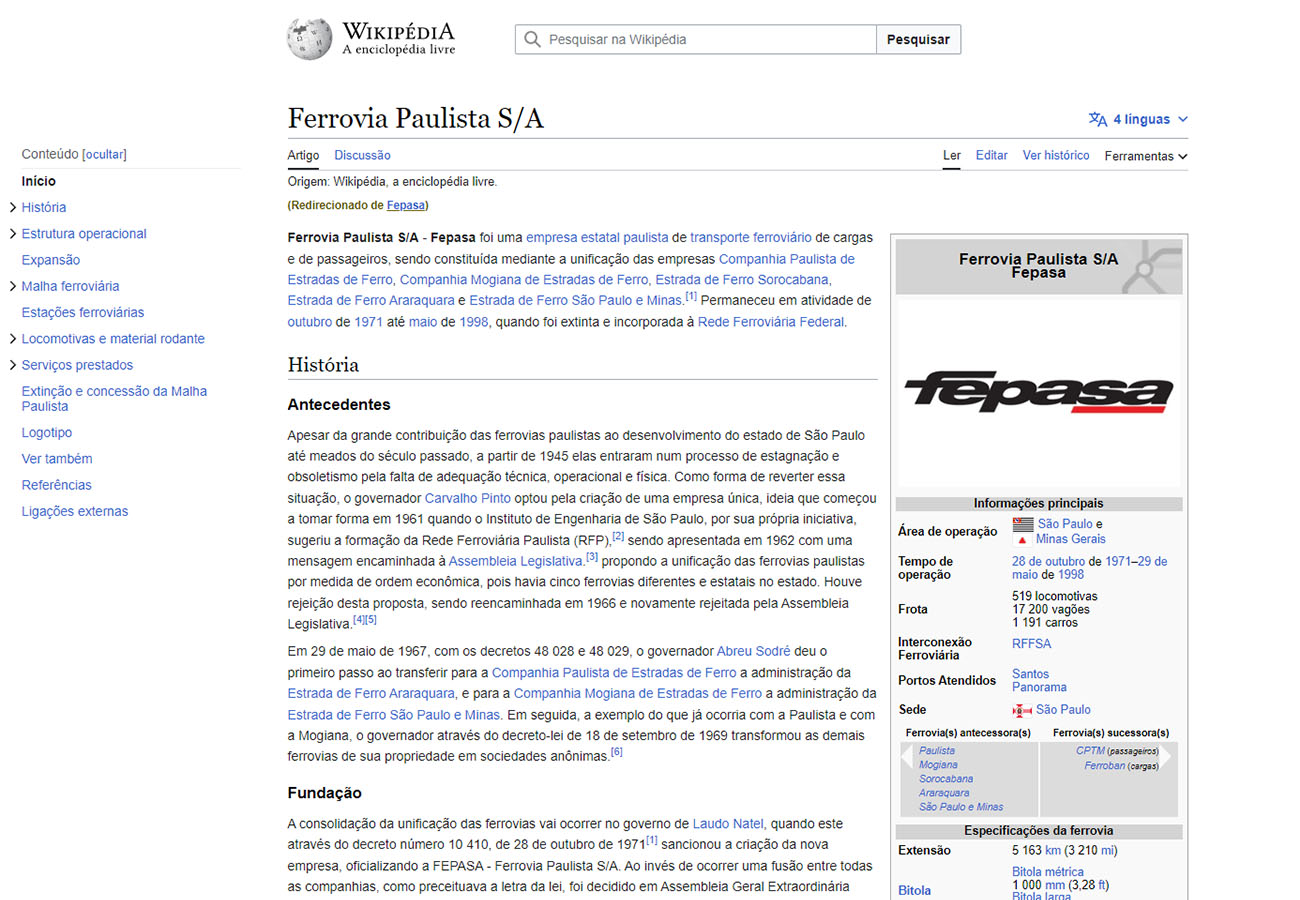The height and width of the screenshot is (900, 1300).
Task: Go to Início in the contents
Action: [39, 181]
